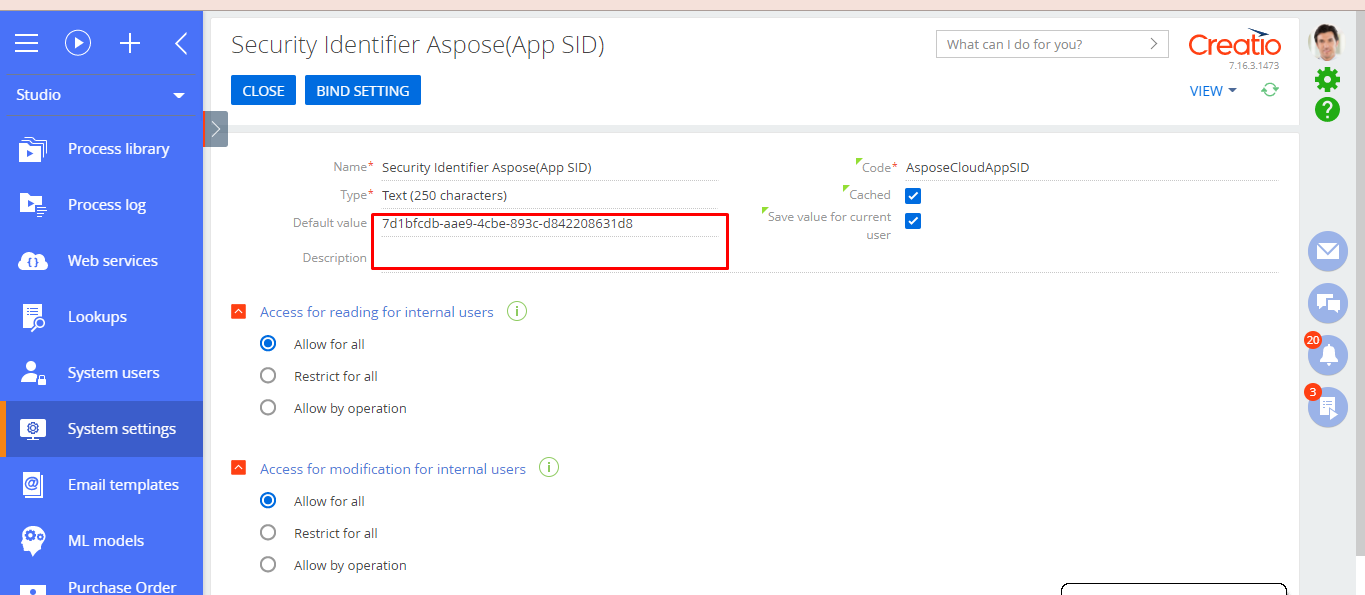The height and width of the screenshot is (595, 1365).
Task: Click info icon beside reading access
Action: pyautogui.click(x=517, y=312)
